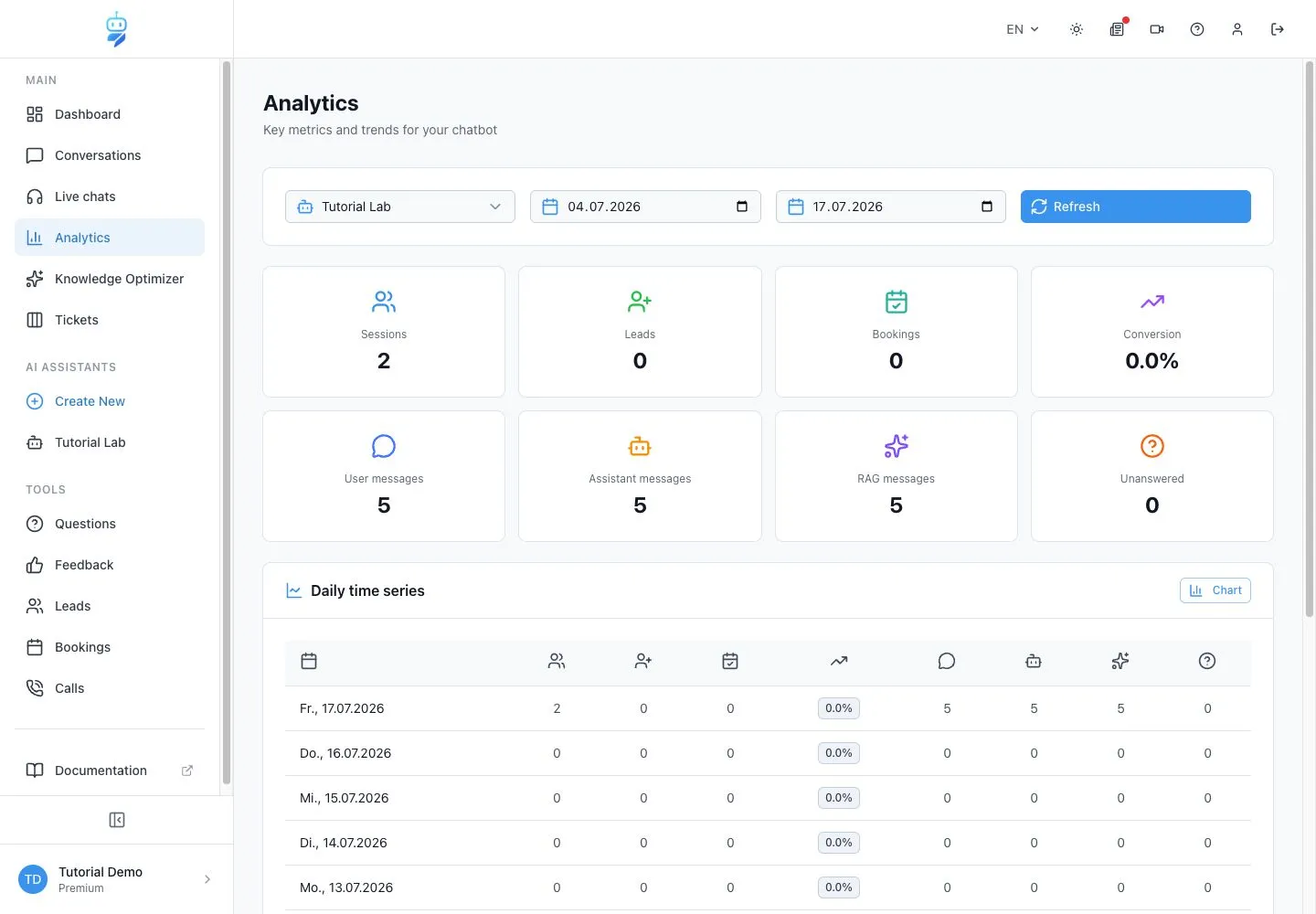Click the start date field 04.07.2026
The height and width of the screenshot is (914, 1316).
[645, 207]
